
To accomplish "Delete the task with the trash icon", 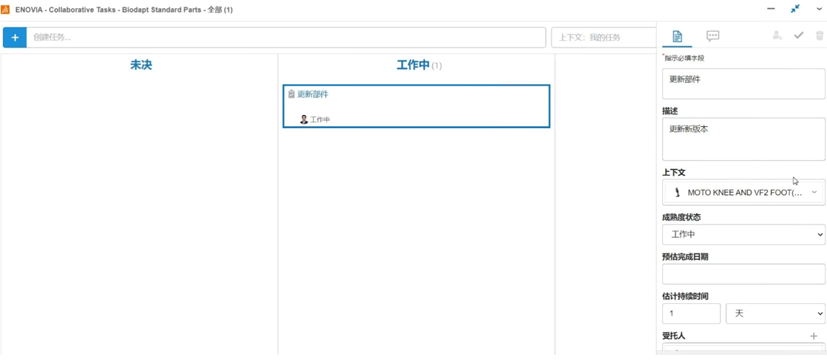I will coord(819,35).
